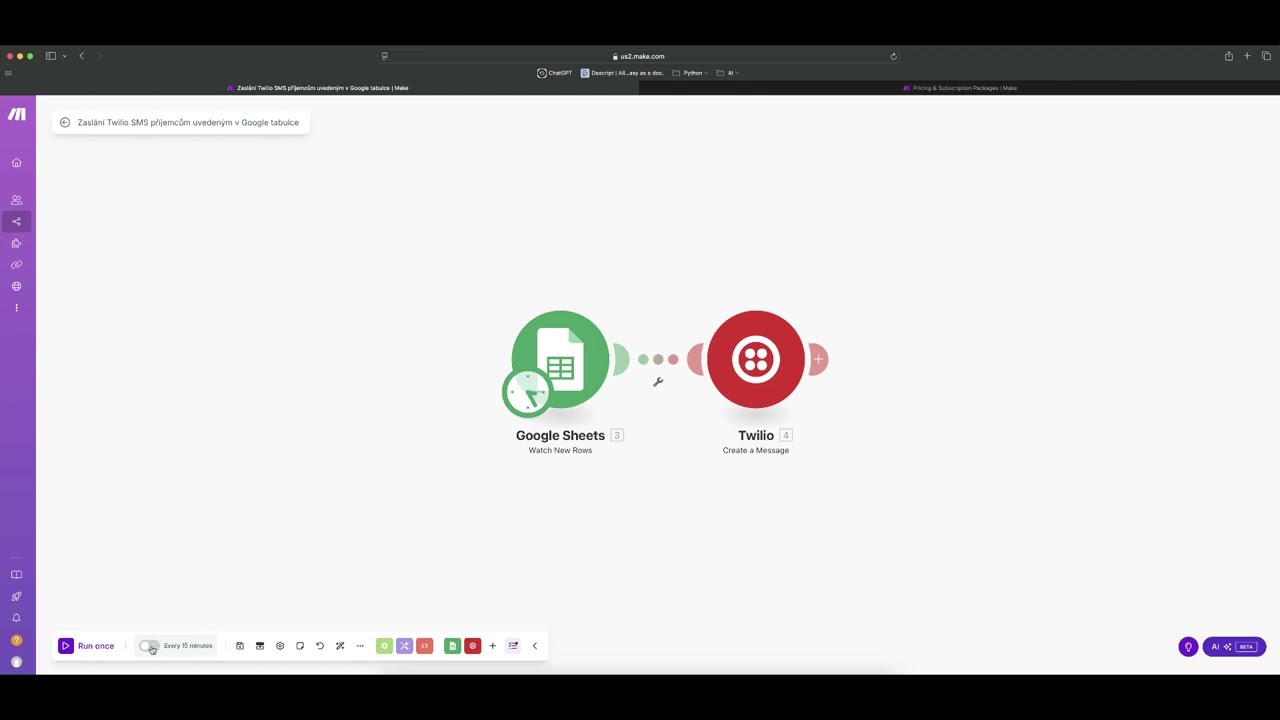This screenshot has height=720, width=1280.
Task: Open auto-align toolbar icon
Action: 260,646
